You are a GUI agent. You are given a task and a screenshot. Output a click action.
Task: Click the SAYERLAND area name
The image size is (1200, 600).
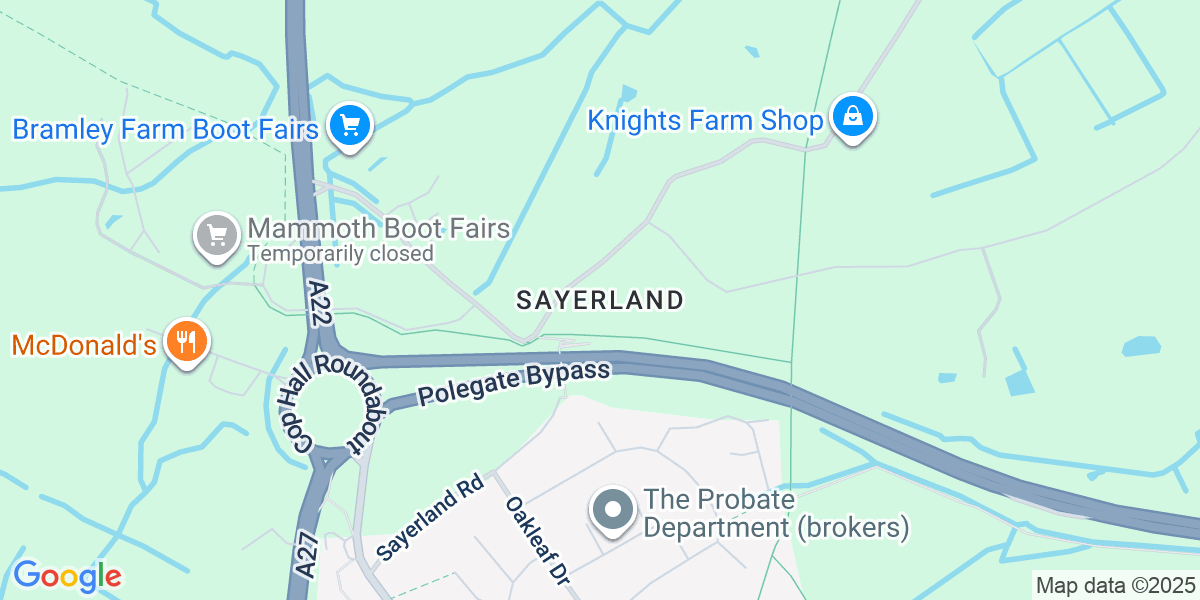(600, 299)
